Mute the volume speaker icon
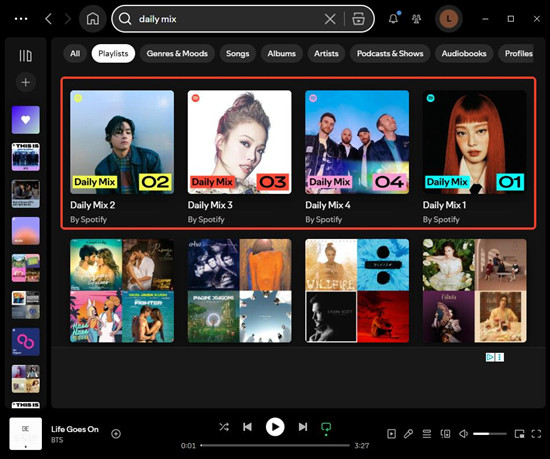This screenshot has height=459, width=550. click(463, 434)
